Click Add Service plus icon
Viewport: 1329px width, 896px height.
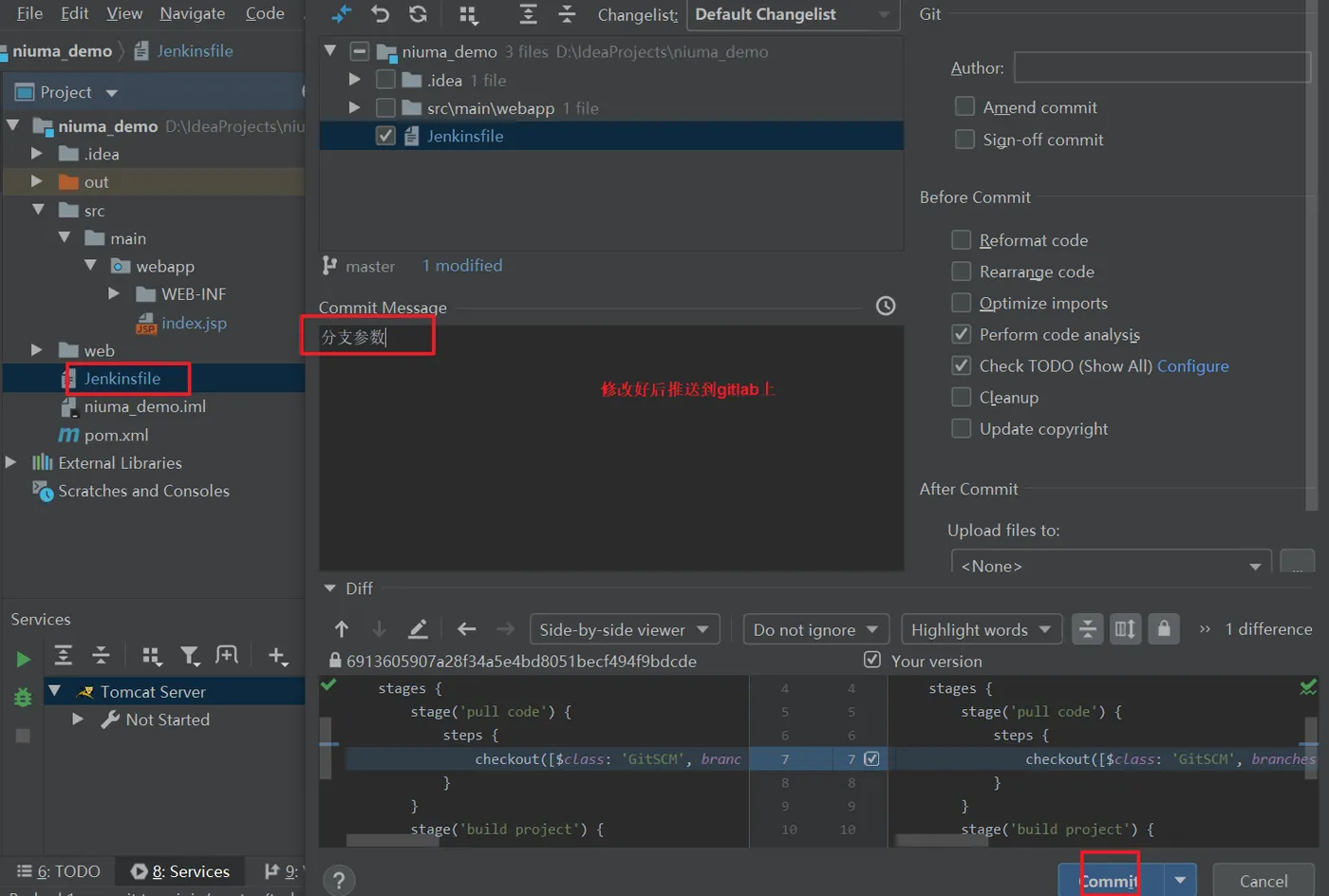pyautogui.click(x=277, y=655)
